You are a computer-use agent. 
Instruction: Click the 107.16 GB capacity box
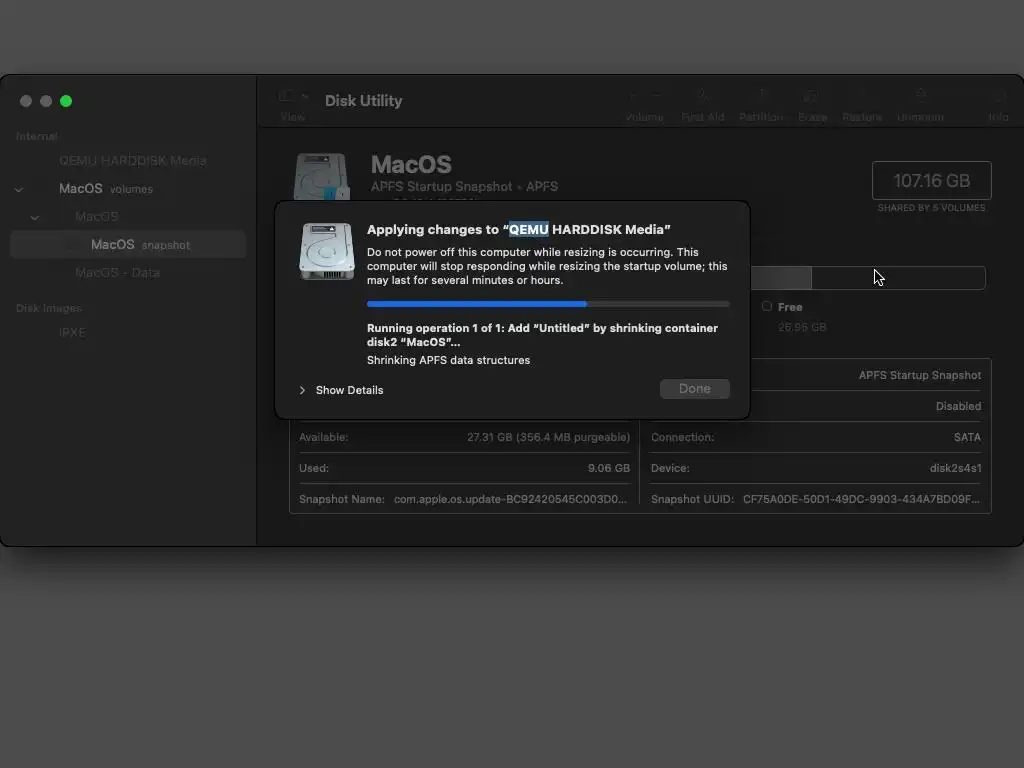[x=931, y=180]
